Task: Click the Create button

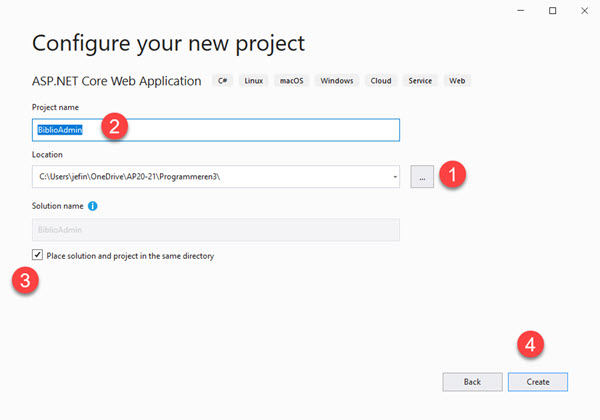Action: point(538,382)
